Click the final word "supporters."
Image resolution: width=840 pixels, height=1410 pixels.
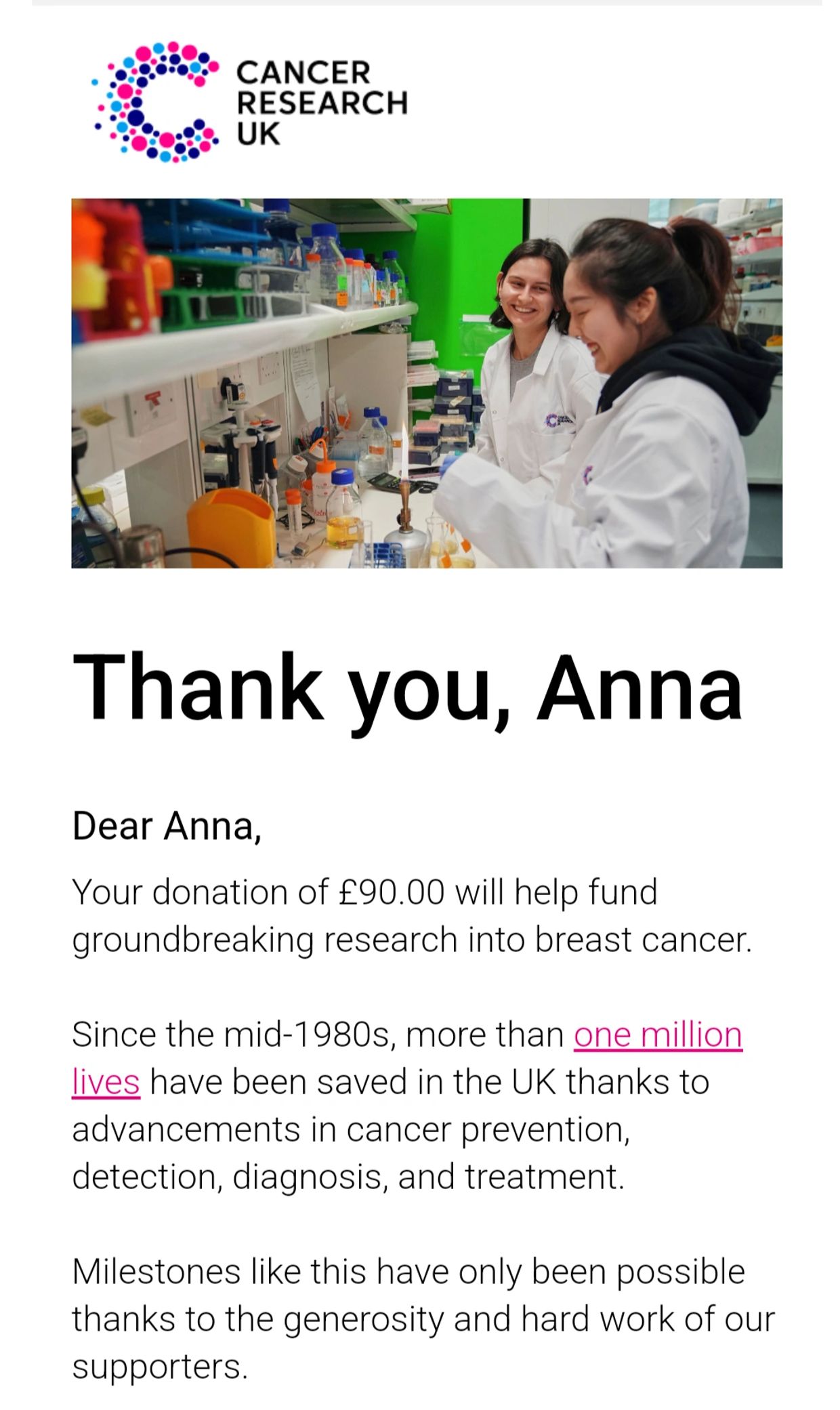pos(160,1367)
